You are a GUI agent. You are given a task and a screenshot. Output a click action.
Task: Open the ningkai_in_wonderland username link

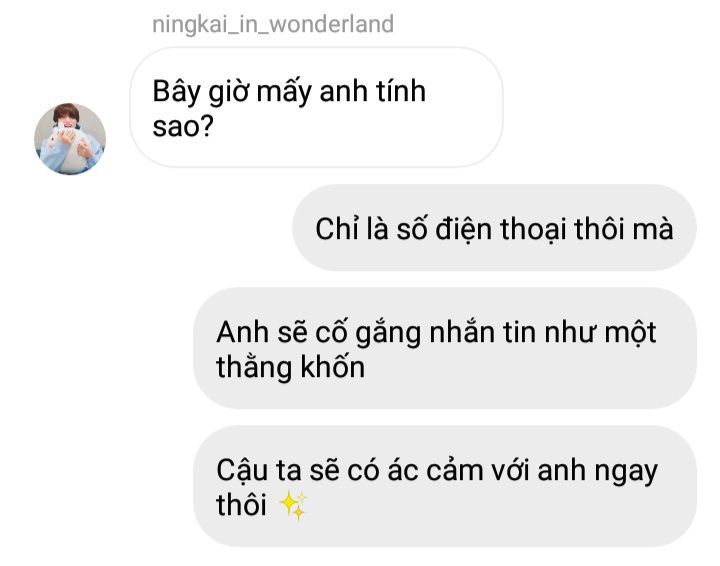pyautogui.click(x=273, y=24)
